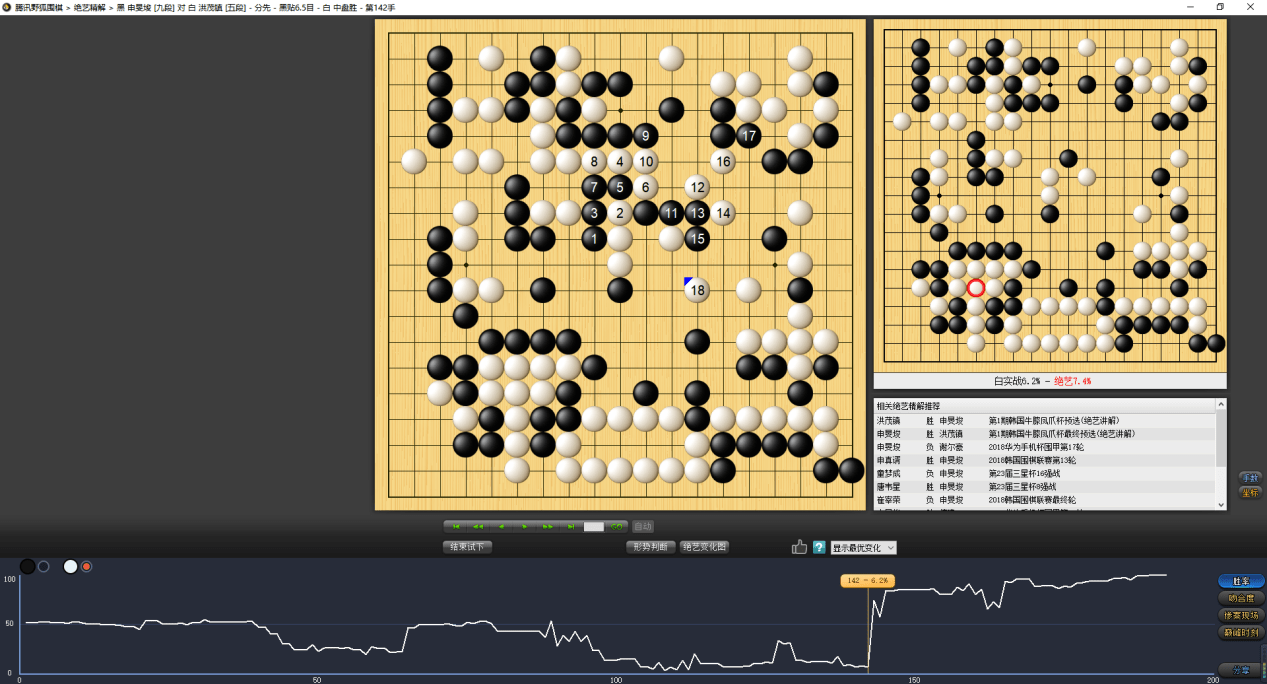Click the 形势判断 button
Viewport: 1267px width, 684px height.
(650, 547)
